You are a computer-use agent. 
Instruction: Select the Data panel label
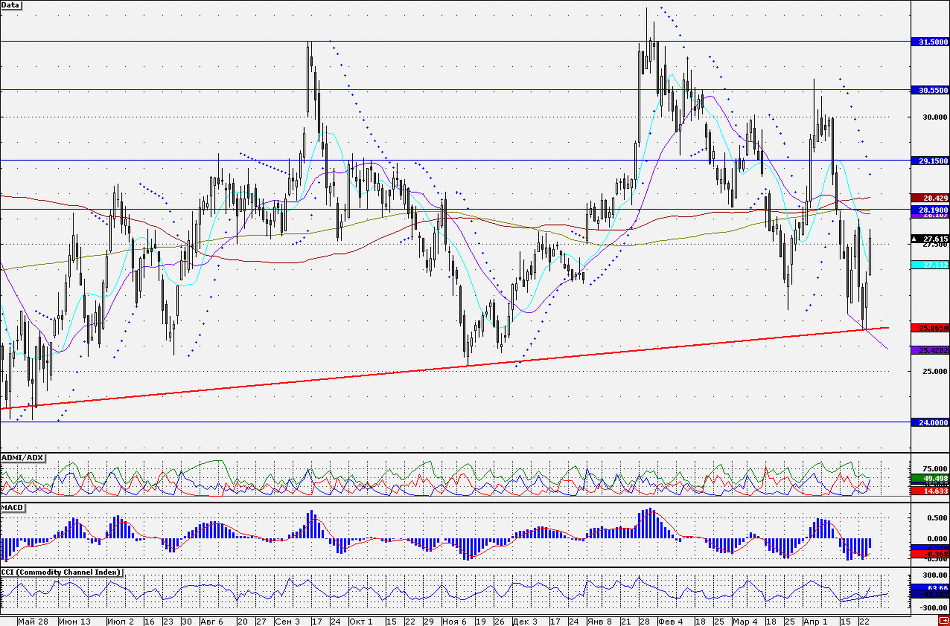tap(12, 5)
